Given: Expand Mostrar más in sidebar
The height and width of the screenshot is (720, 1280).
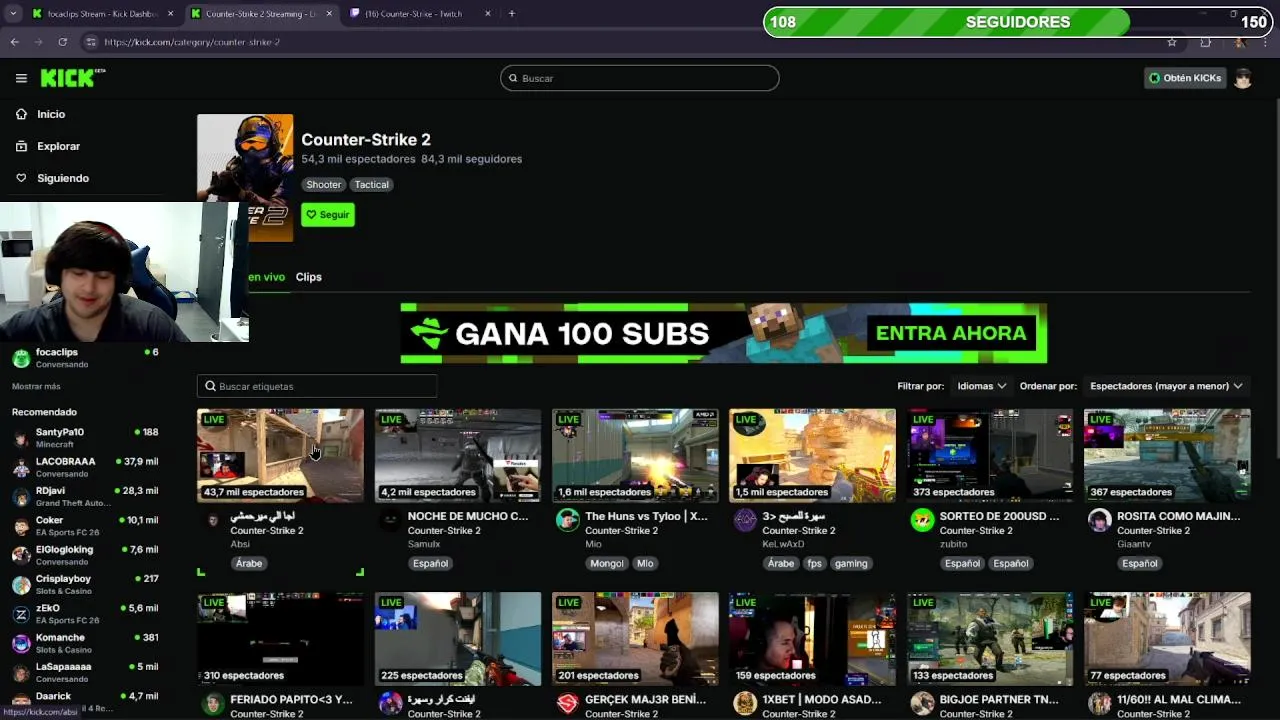Looking at the screenshot, I should (x=36, y=386).
